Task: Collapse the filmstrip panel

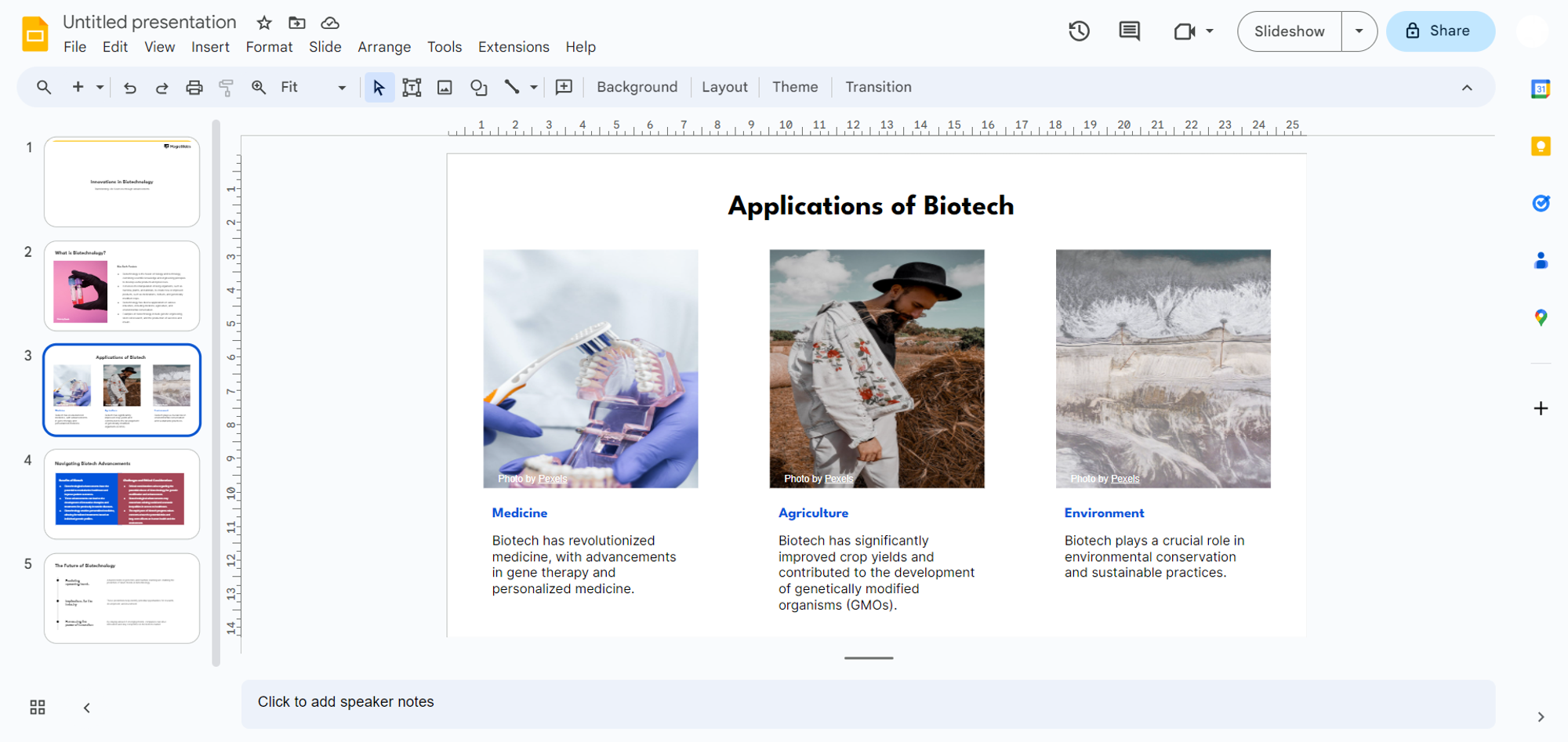Action: 87,708
